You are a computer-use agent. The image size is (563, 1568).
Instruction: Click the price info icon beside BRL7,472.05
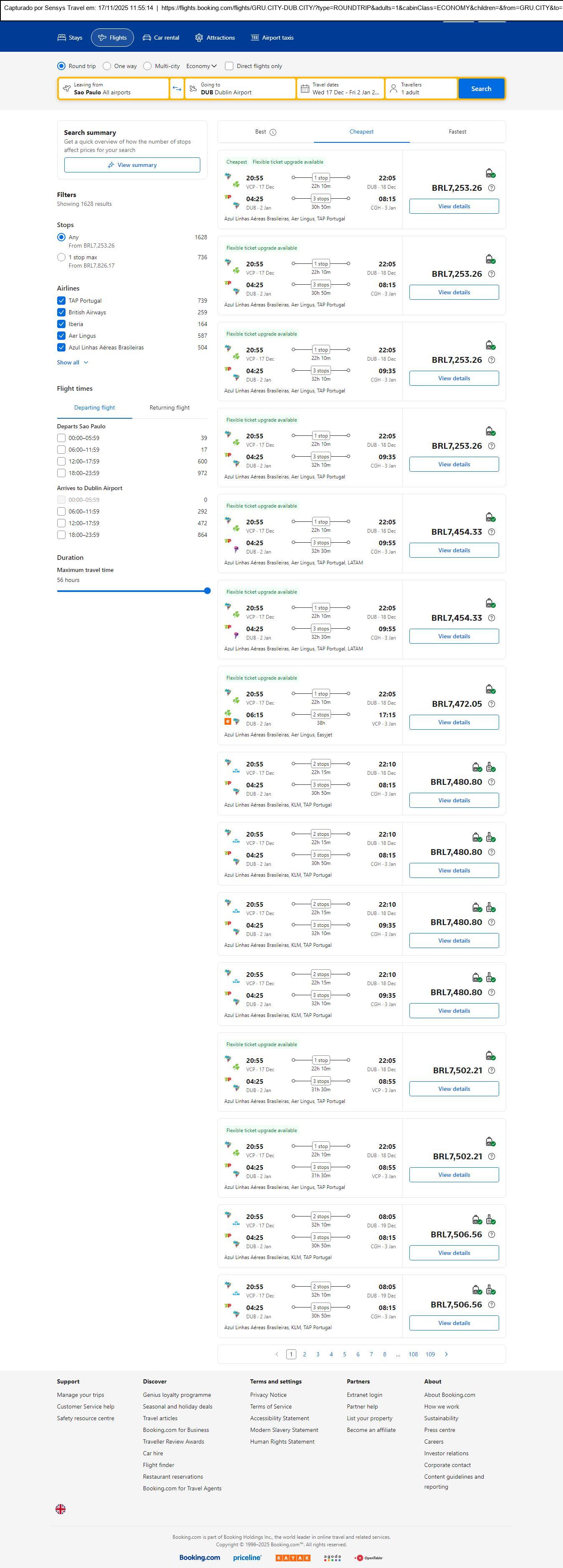coord(491,704)
